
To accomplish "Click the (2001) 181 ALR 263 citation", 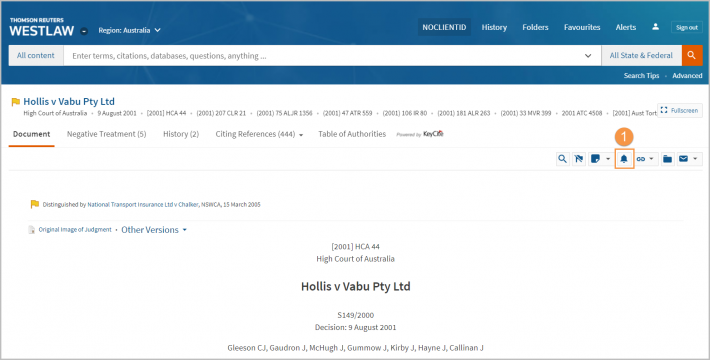I will coord(464,113).
